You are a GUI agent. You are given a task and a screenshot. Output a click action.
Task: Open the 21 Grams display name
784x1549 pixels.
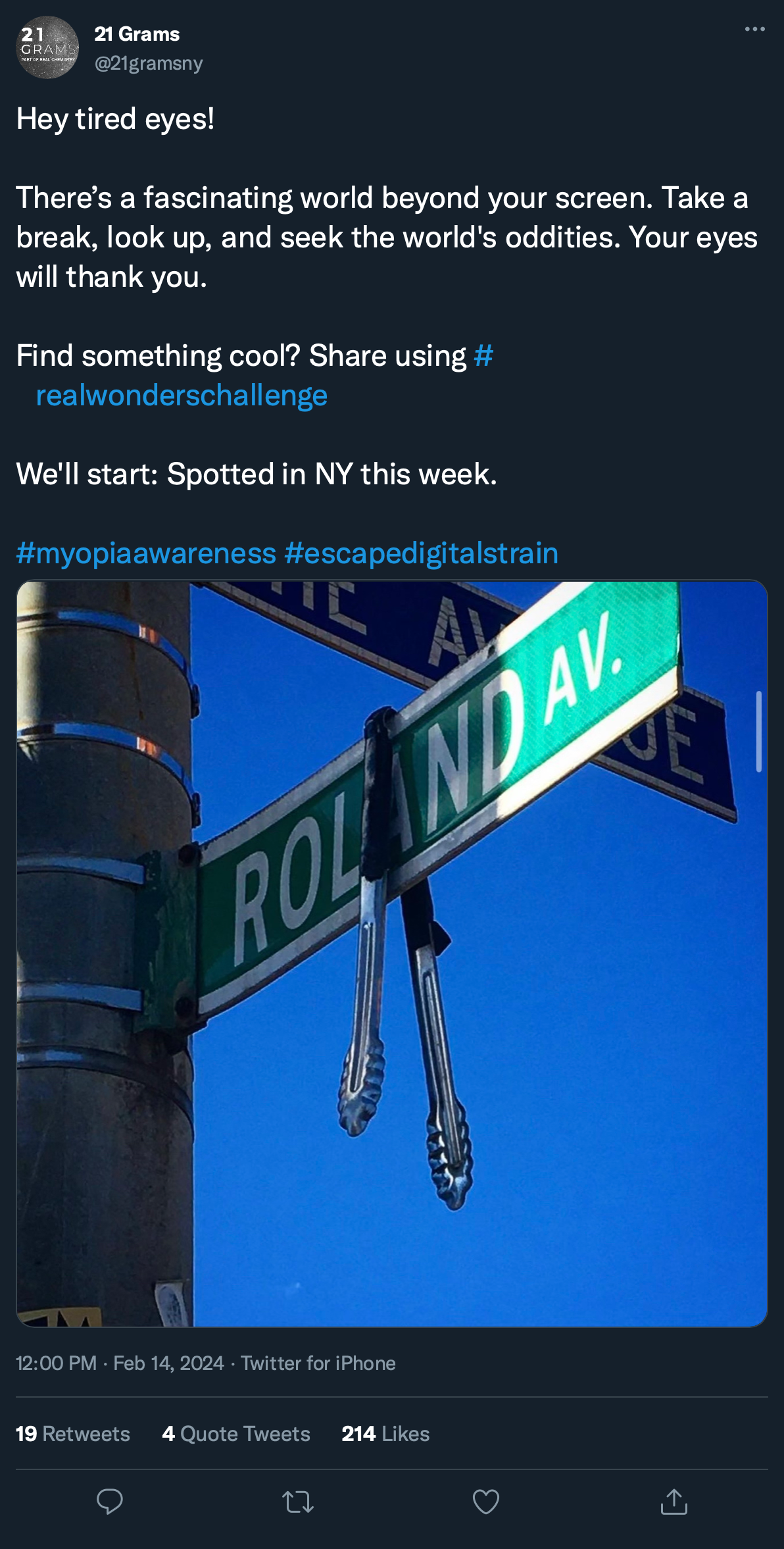click(137, 34)
